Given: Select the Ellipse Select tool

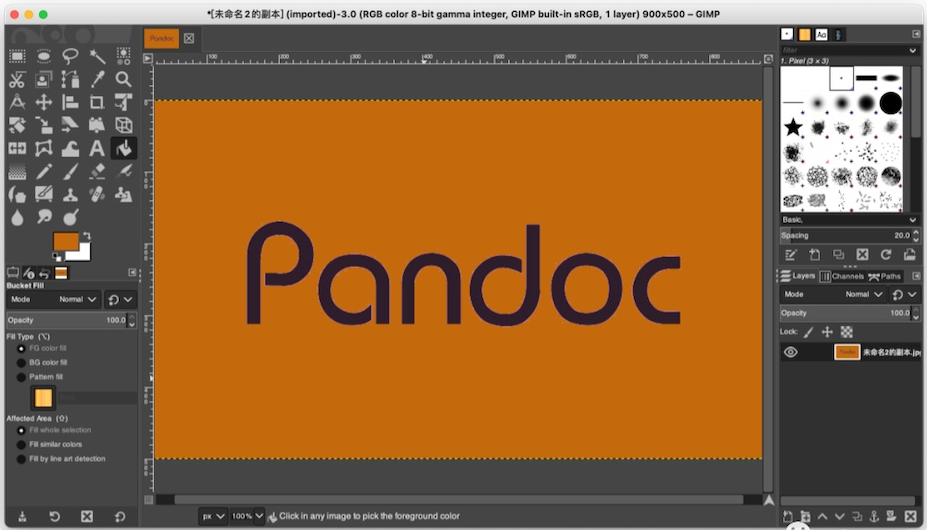Looking at the screenshot, I should click(x=44, y=56).
